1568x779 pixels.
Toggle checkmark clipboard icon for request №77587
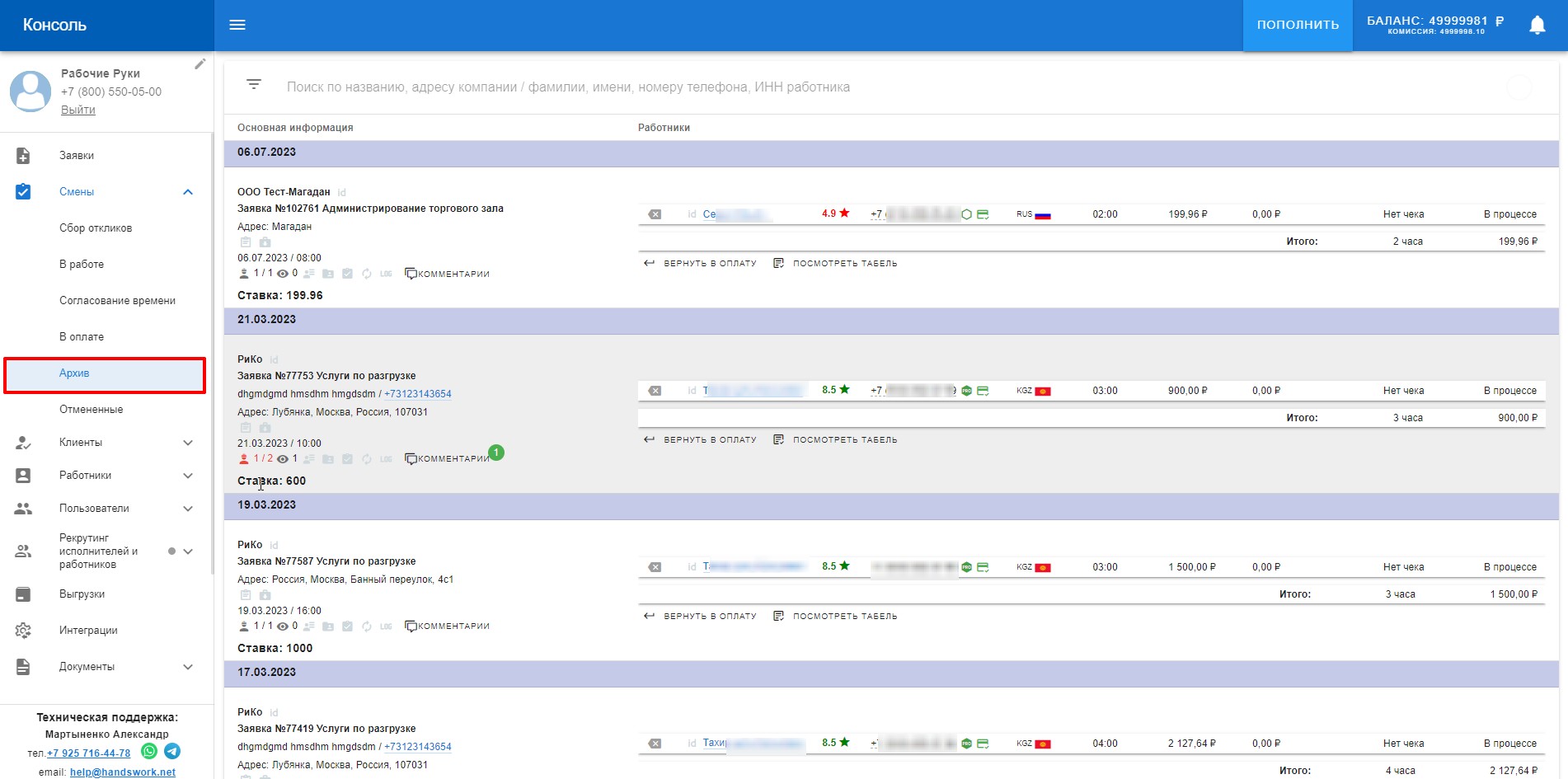(347, 626)
